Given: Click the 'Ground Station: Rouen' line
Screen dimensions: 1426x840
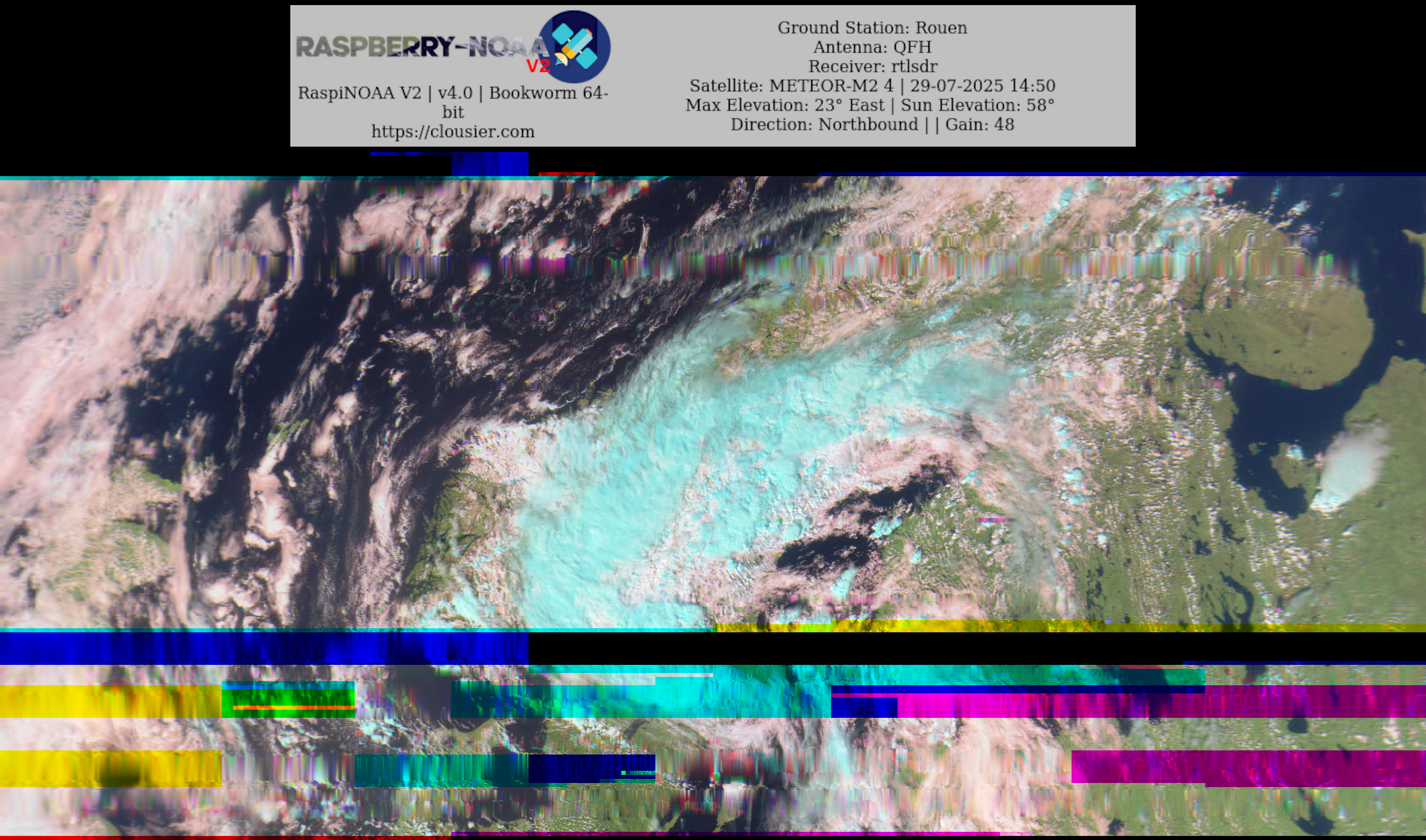Looking at the screenshot, I should 872,27.
